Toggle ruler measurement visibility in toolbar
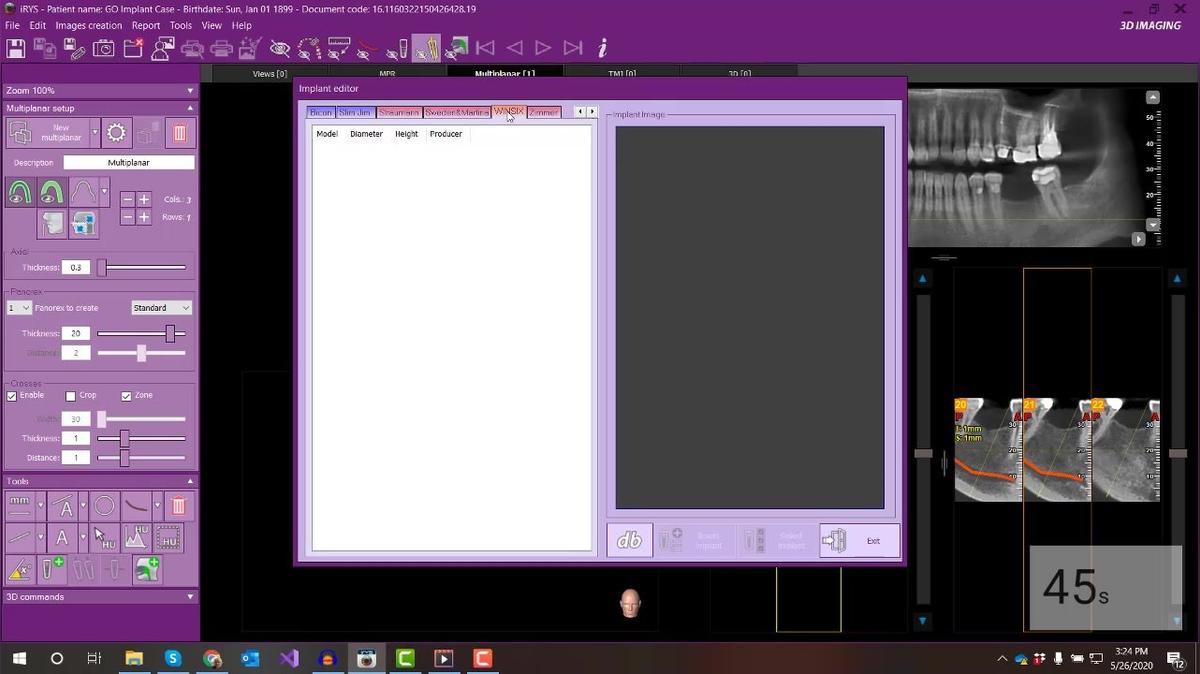Viewport: 1200px width, 674px height. click(339, 48)
